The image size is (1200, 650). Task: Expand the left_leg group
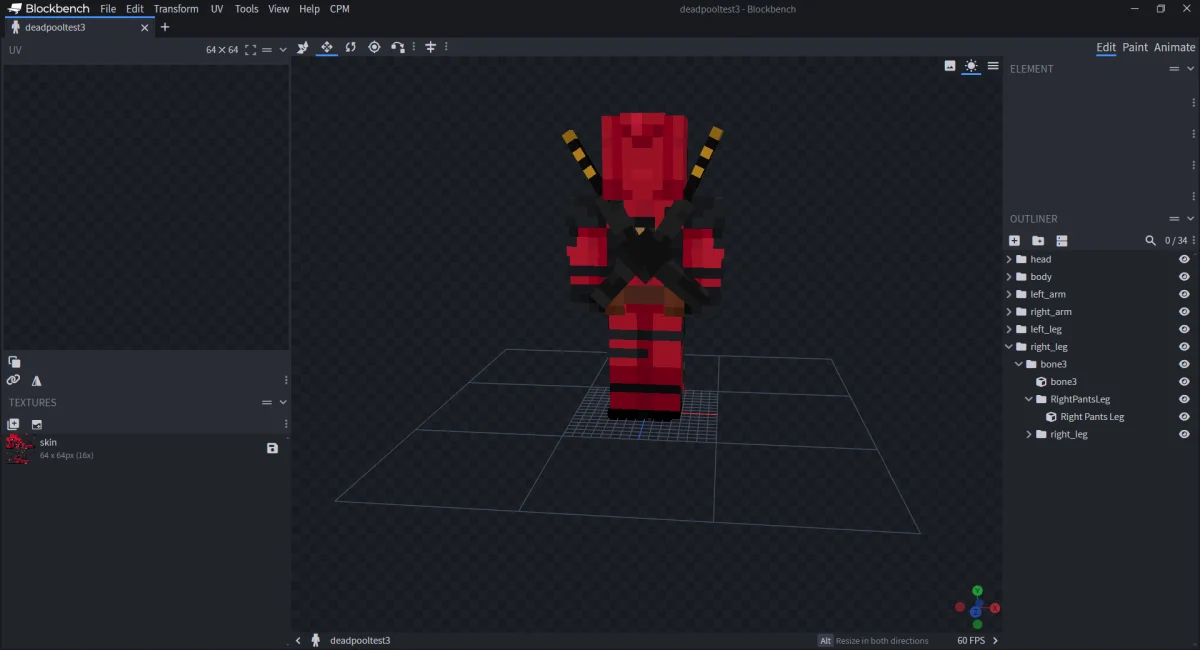pos(1009,329)
